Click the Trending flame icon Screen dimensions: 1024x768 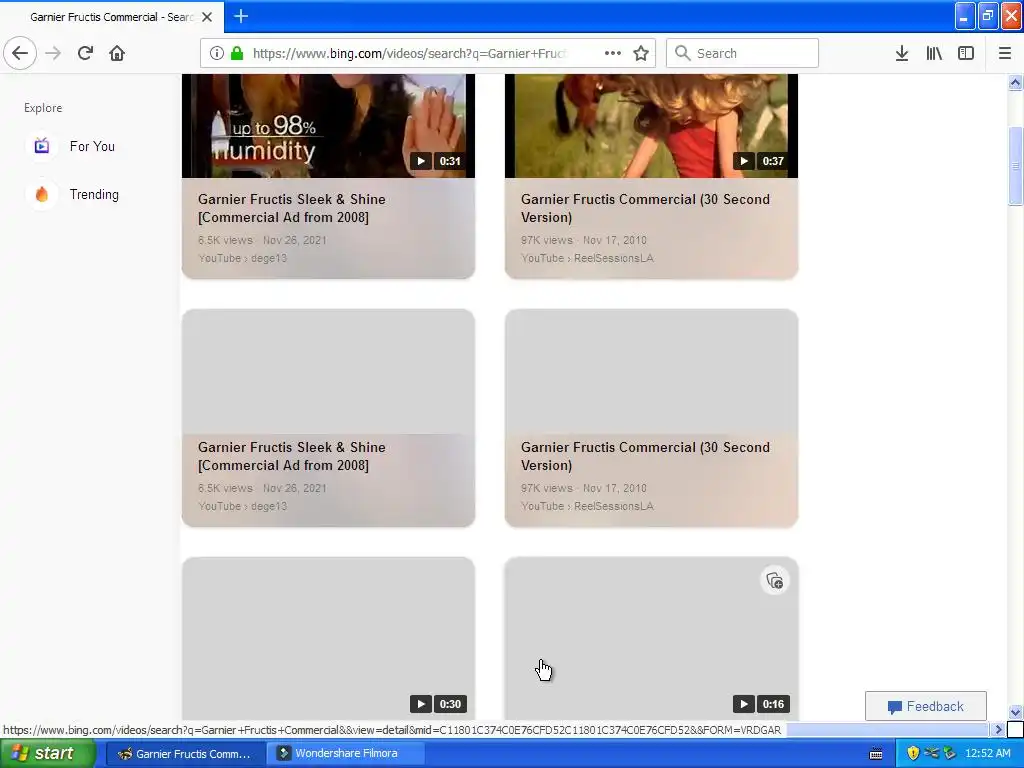tap(42, 195)
